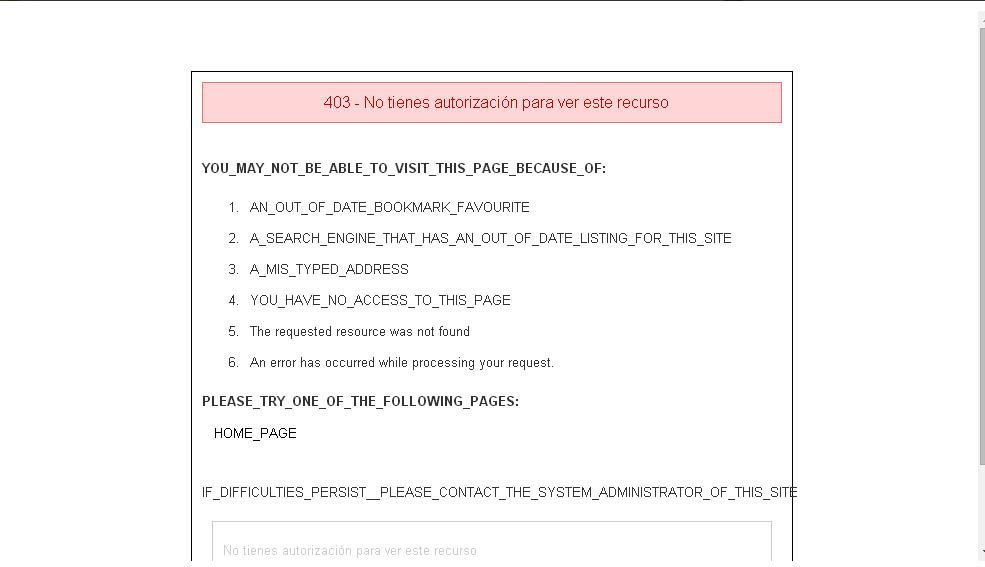
Task: Click the red 403 error banner
Action: (492, 102)
